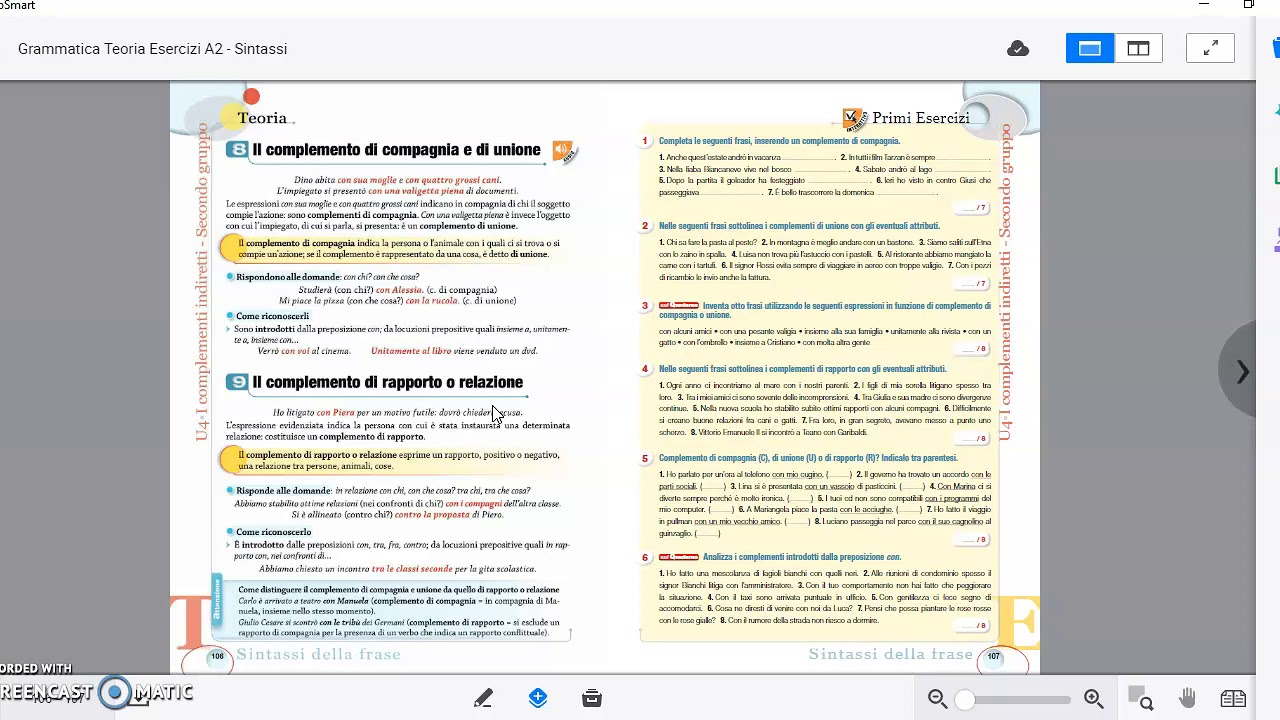Click the zoom level slider handle
Image resolution: width=1280 pixels, height=720 pixels.
tap(964, 699)
